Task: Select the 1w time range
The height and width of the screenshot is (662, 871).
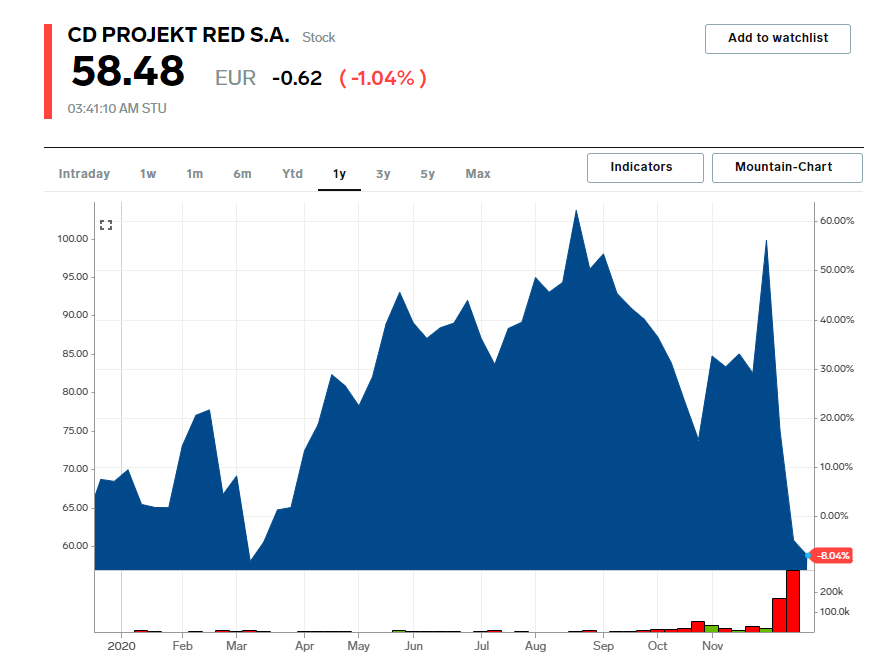Action: [148, 174]
